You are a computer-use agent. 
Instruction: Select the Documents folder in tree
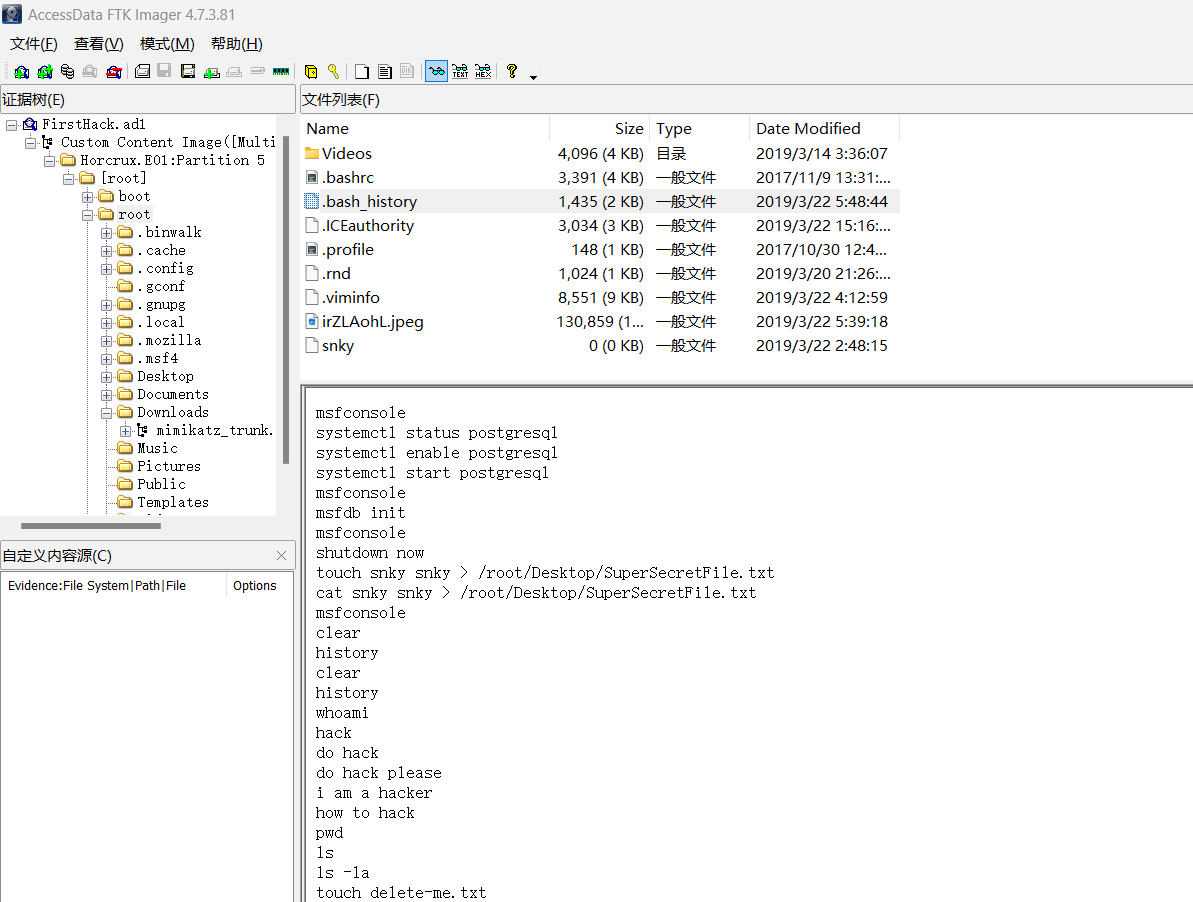click(173, 394)
